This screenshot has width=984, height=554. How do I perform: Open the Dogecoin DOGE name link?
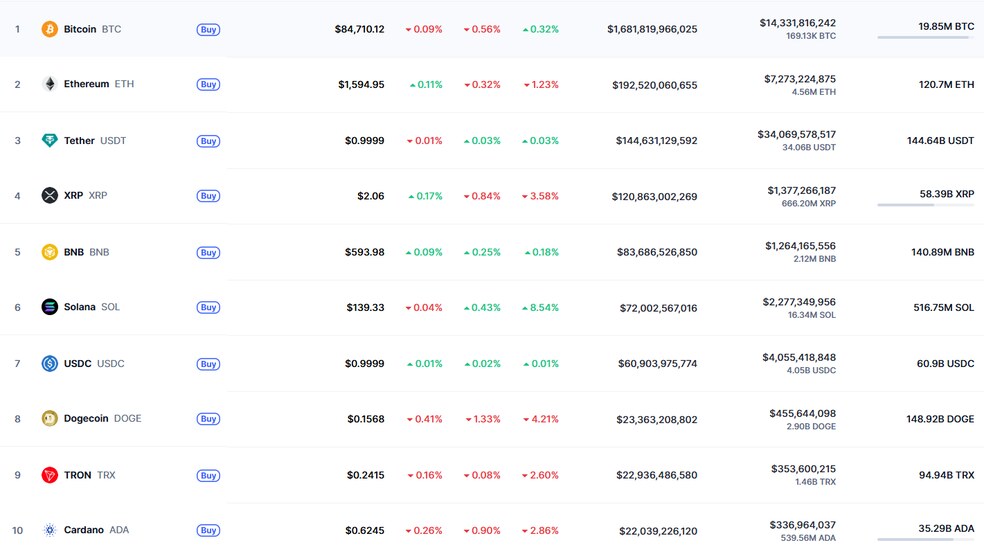pyautogui.click(x=102, y=418)
